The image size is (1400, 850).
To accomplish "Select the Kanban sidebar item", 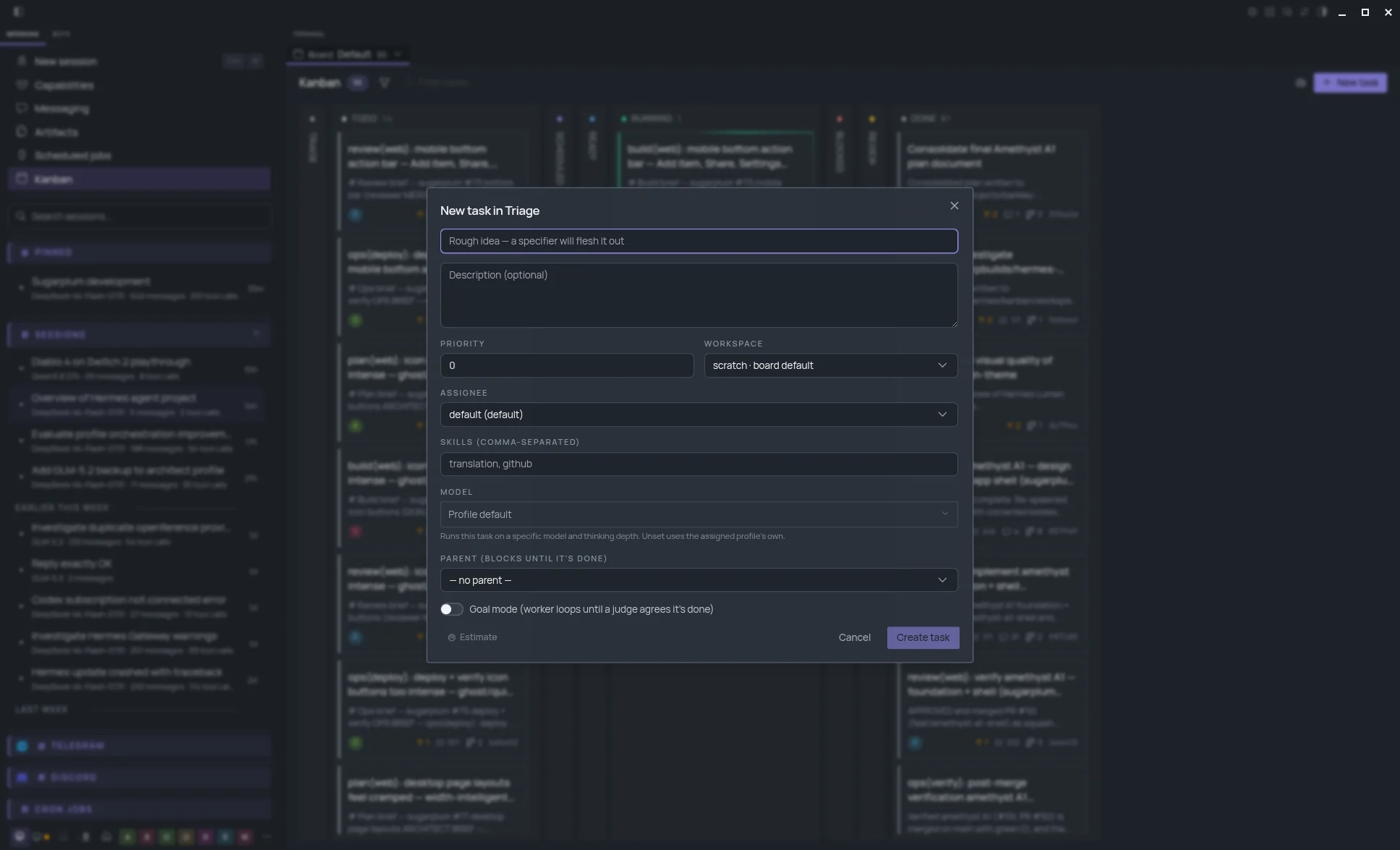I will point(139,179).
